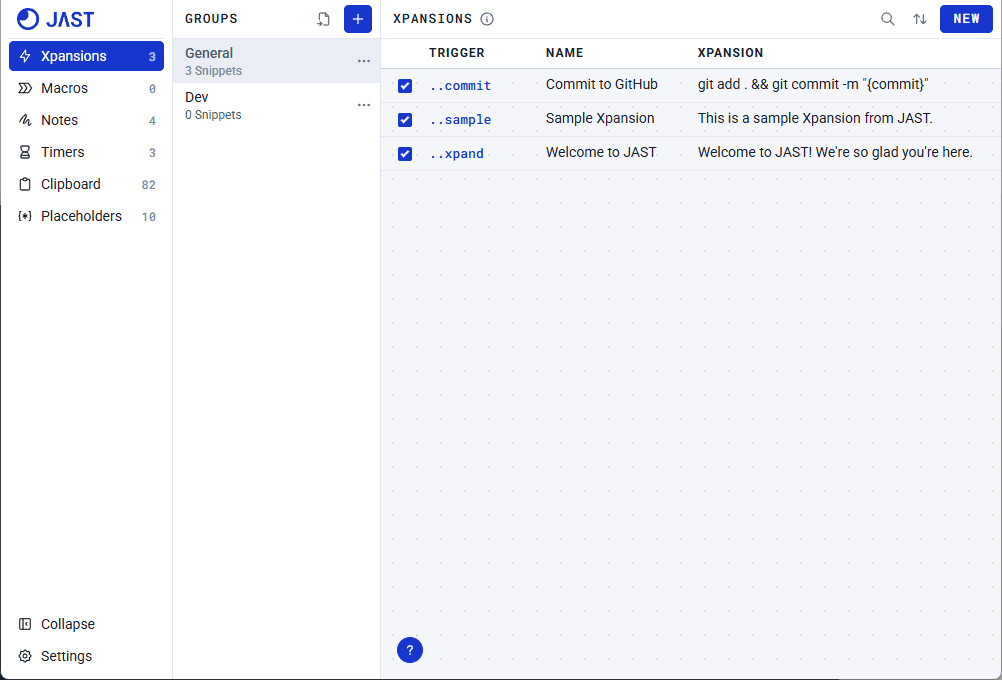Click the ..sample trigger
The width and height of the screenshot is (1002, 680).
[x=460, y=120]
